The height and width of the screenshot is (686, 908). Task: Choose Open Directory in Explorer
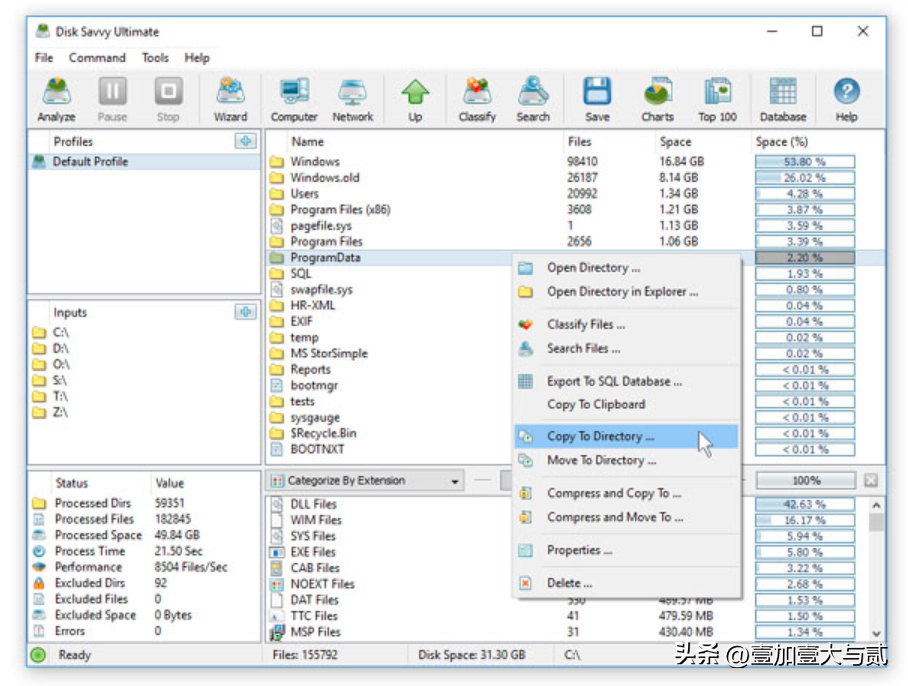627,291
